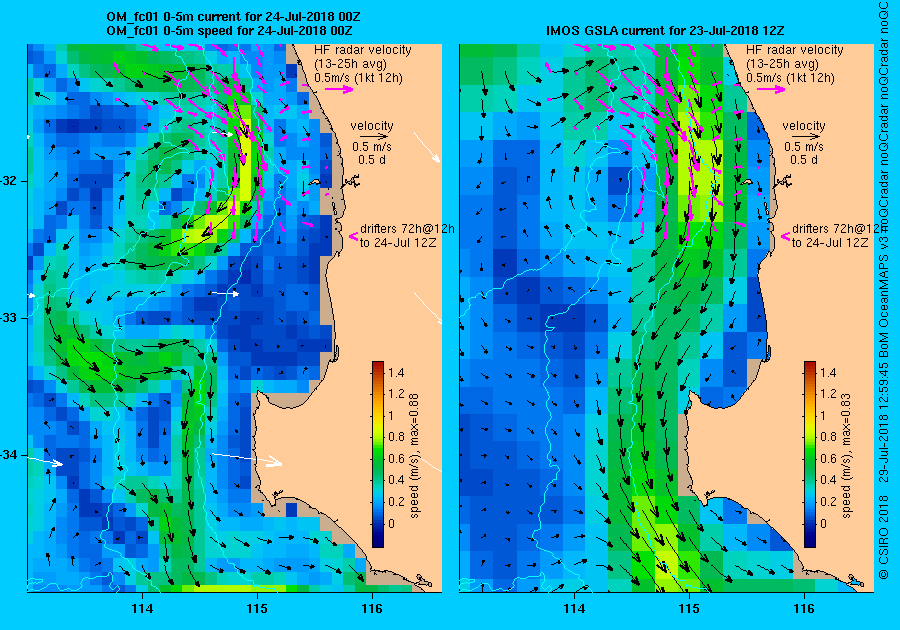Click the right map speed color bar
Screen dimensions: 900x630
pos(810,454)
